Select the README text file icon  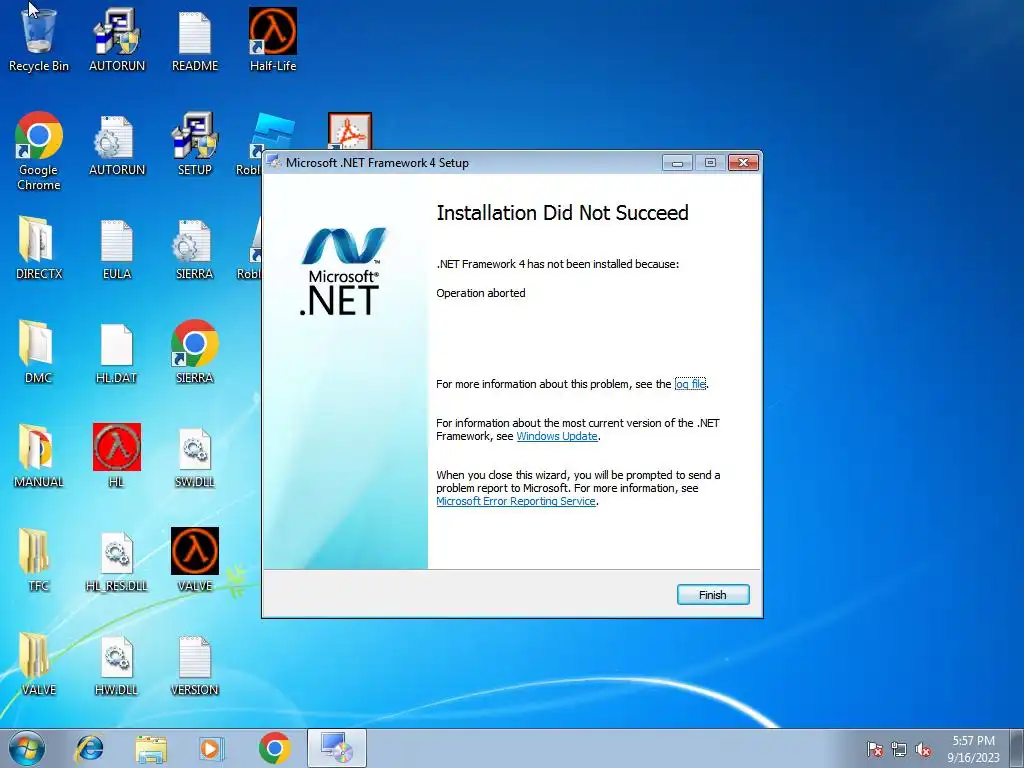pos(195,39)
